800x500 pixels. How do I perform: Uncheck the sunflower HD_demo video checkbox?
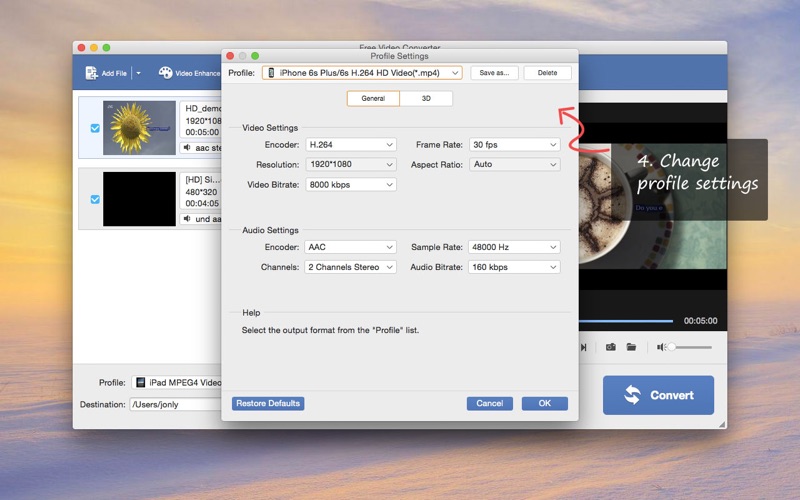[x=95, y=128]
